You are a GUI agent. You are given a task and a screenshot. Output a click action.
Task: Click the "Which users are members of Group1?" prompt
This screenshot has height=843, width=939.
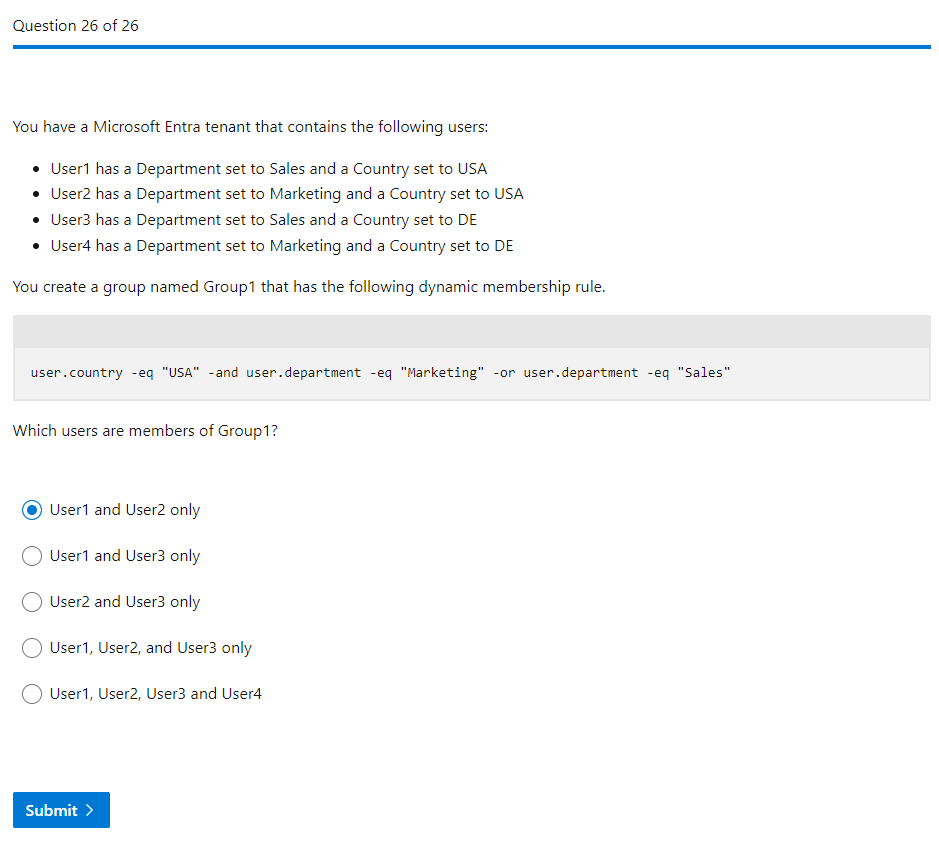tap(145, 431)
